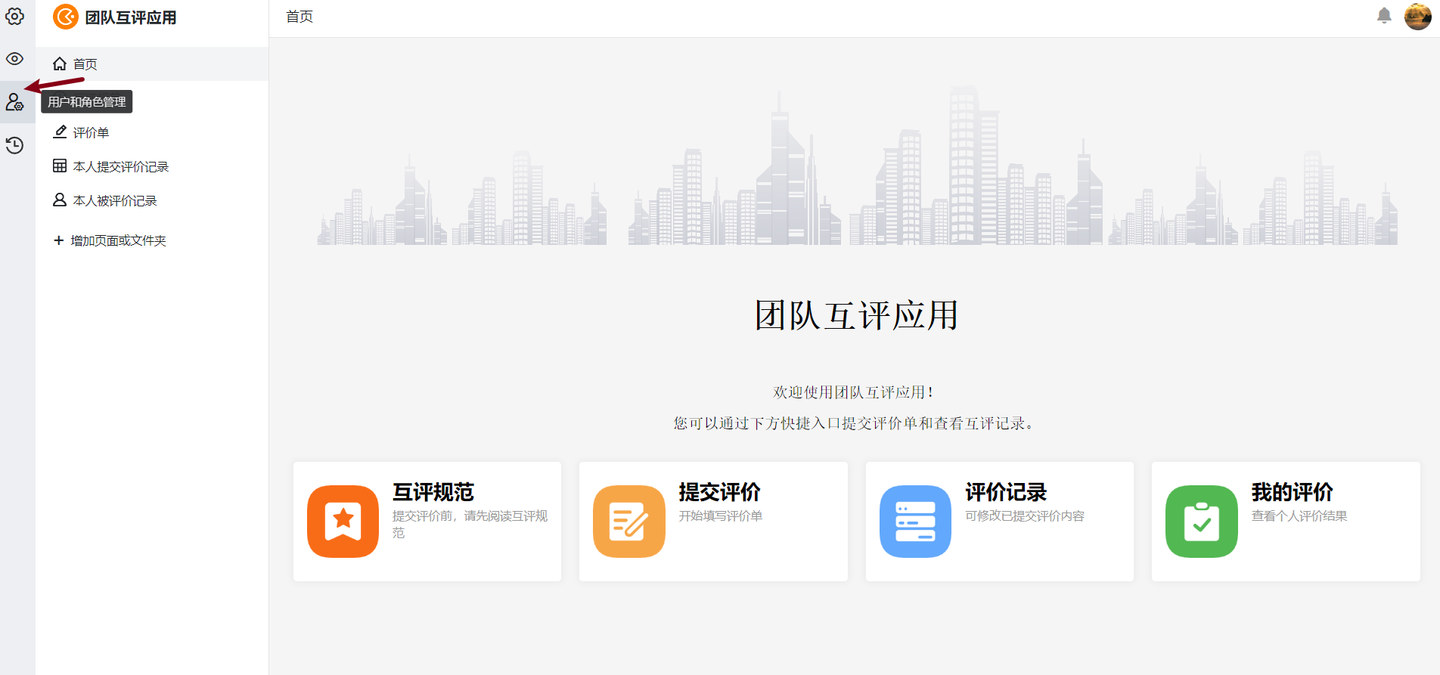Viewport: 1440px width, 675px height.
Task: Open the 提交评价 card
Action: point(713,521)
